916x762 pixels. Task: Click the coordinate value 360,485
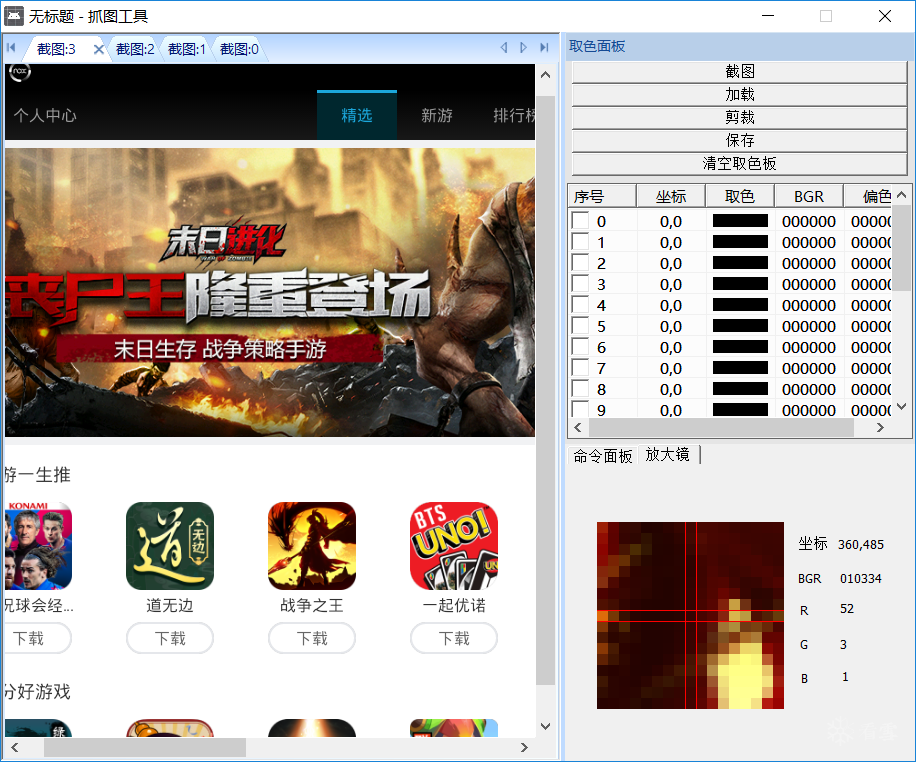[861, 545]
